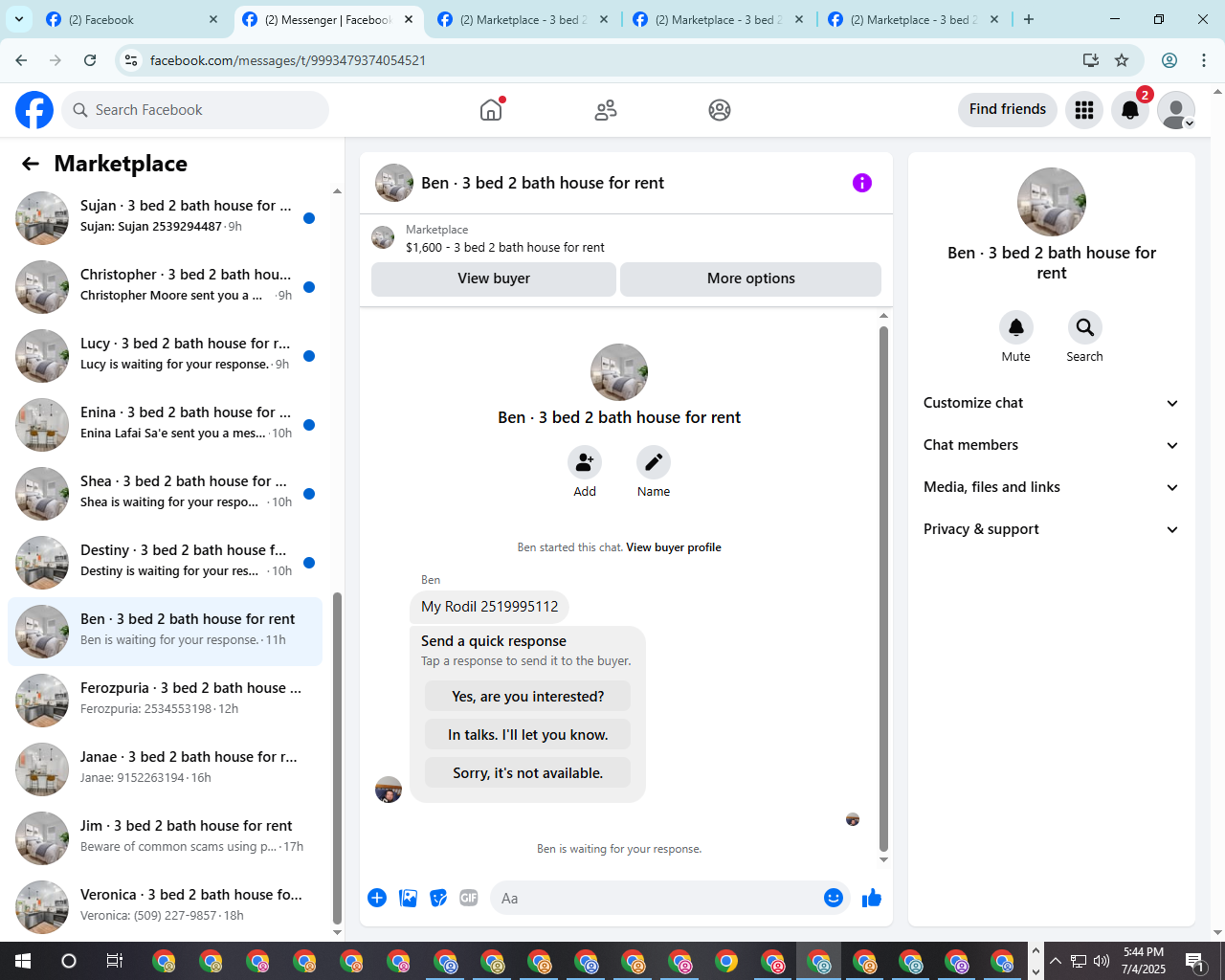Open Lucy's conversation

click(x=165, y=356)
